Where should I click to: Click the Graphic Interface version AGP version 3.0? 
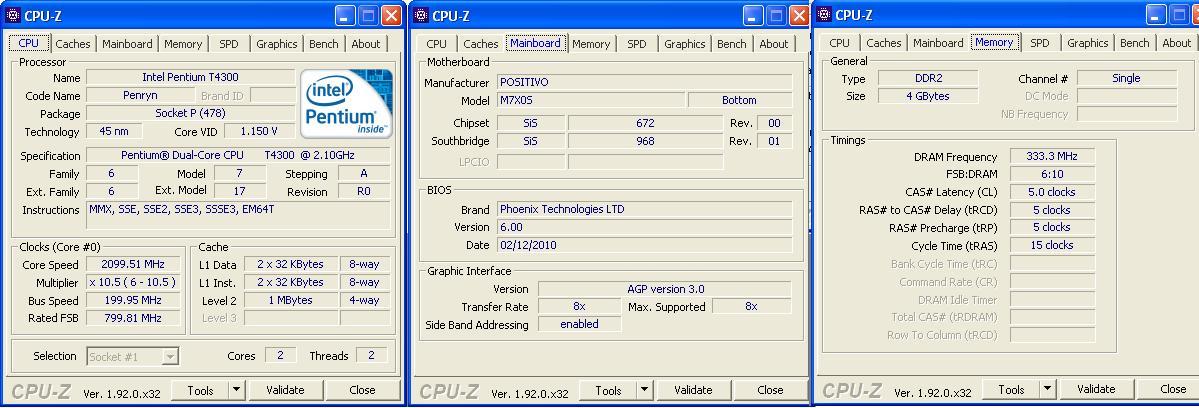[x=664, y=289]
